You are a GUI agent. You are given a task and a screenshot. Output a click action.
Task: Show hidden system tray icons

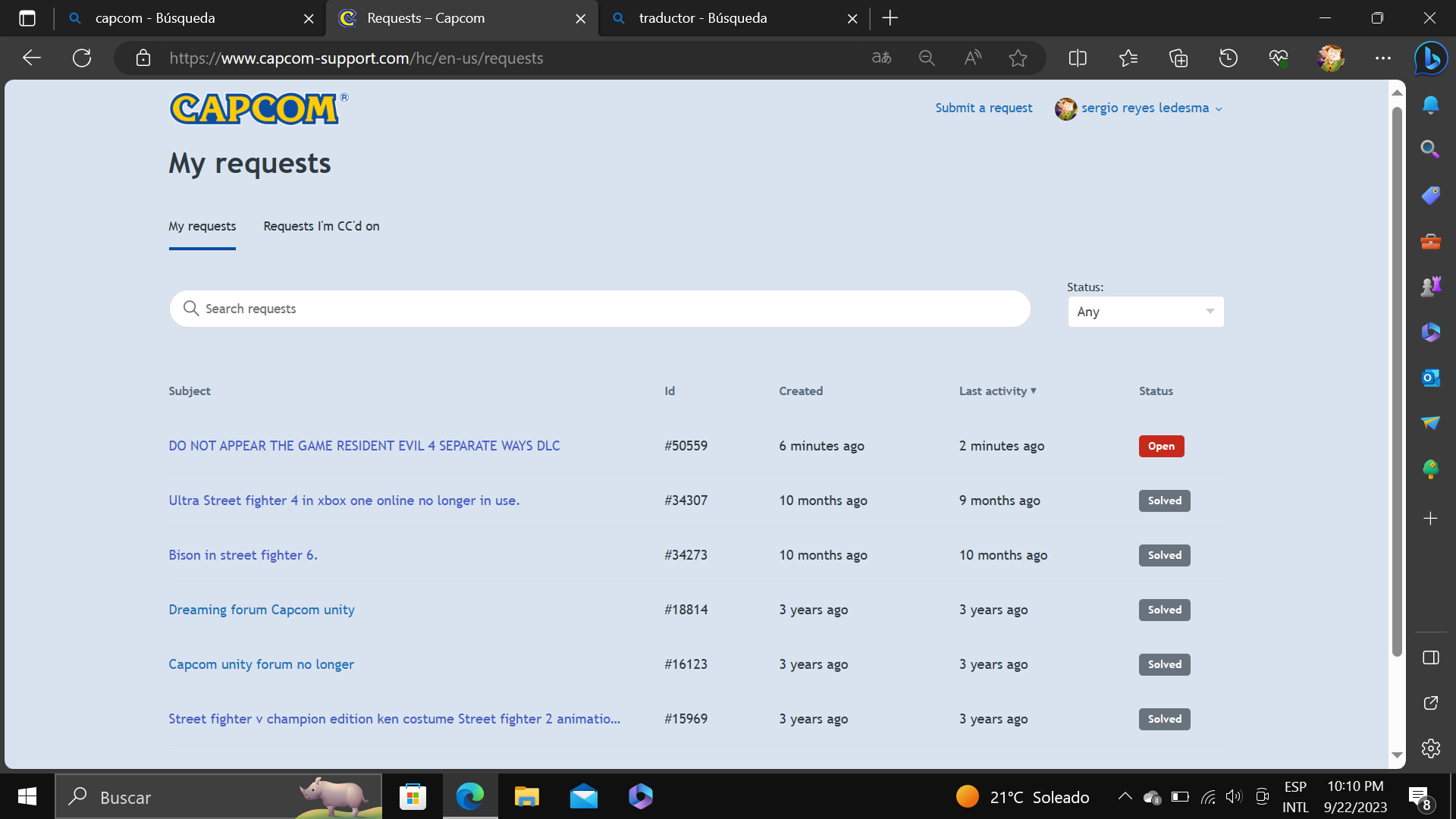tap(1125, 796)
